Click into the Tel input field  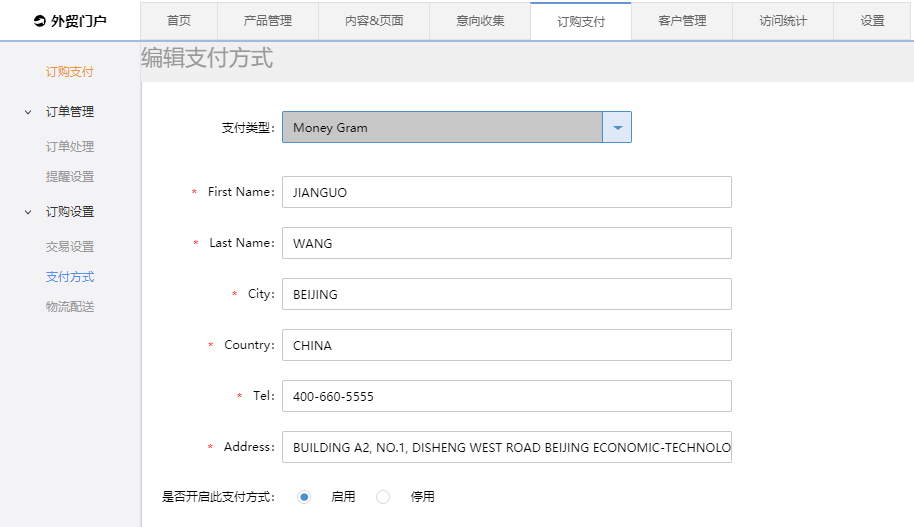506,396
